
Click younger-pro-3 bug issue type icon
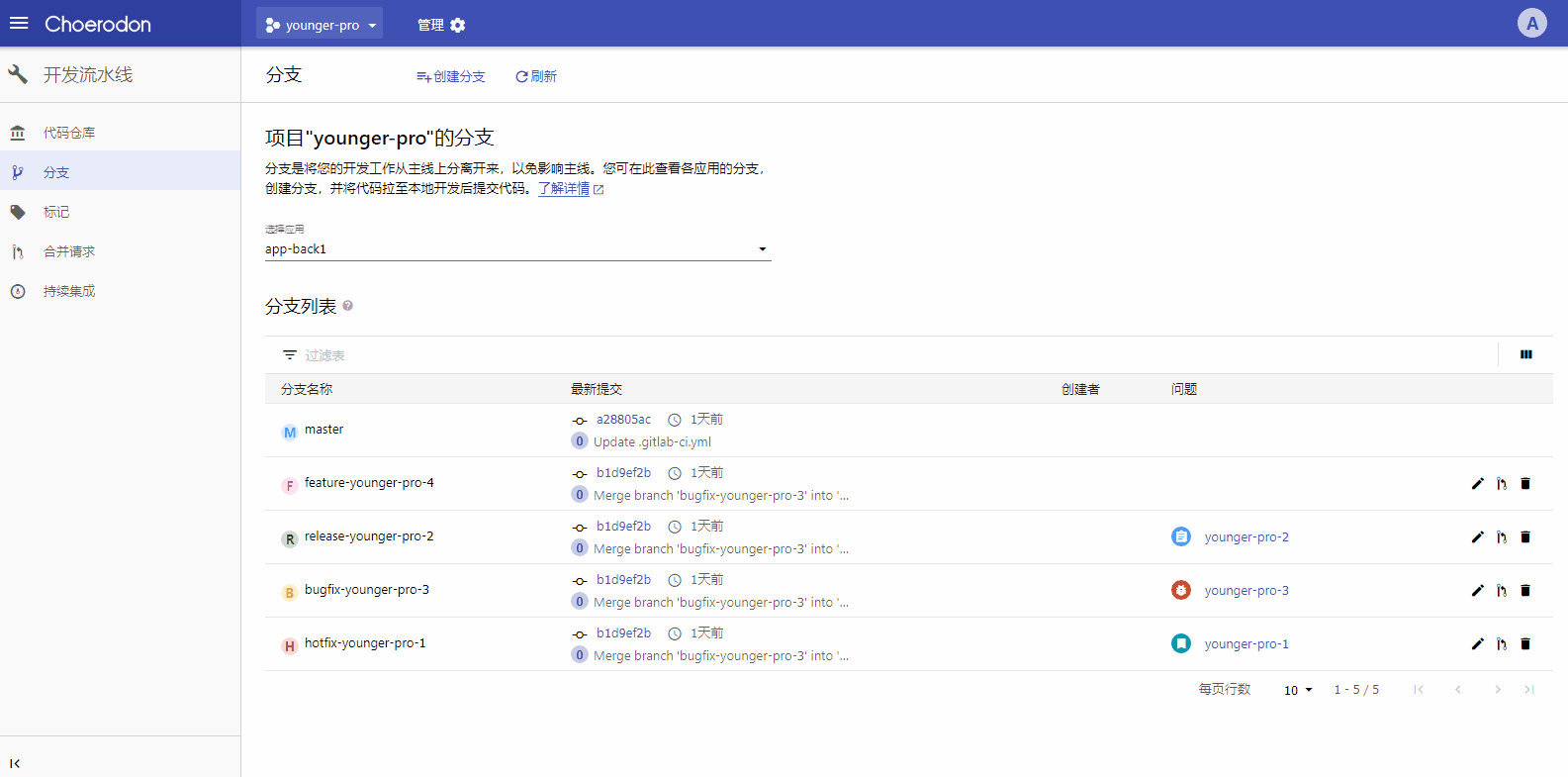click(x=1181, y=590)
